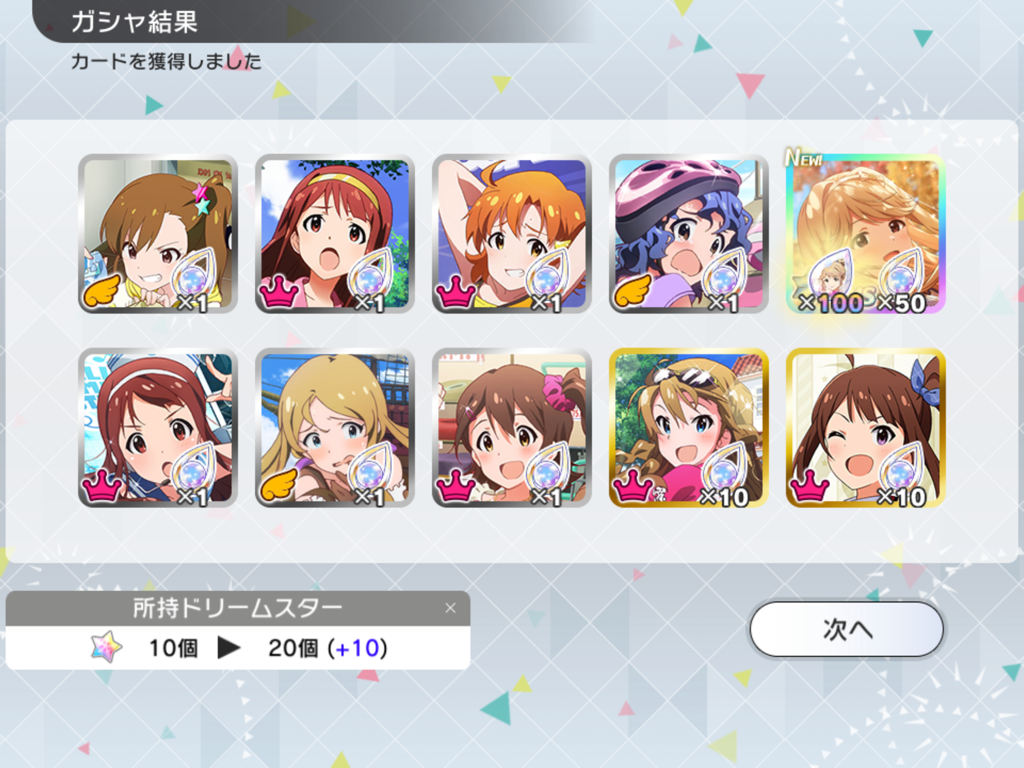1024x768 pixels.
Task: Select the pink scrunchie brunette card
Action: tap(511, 428)
